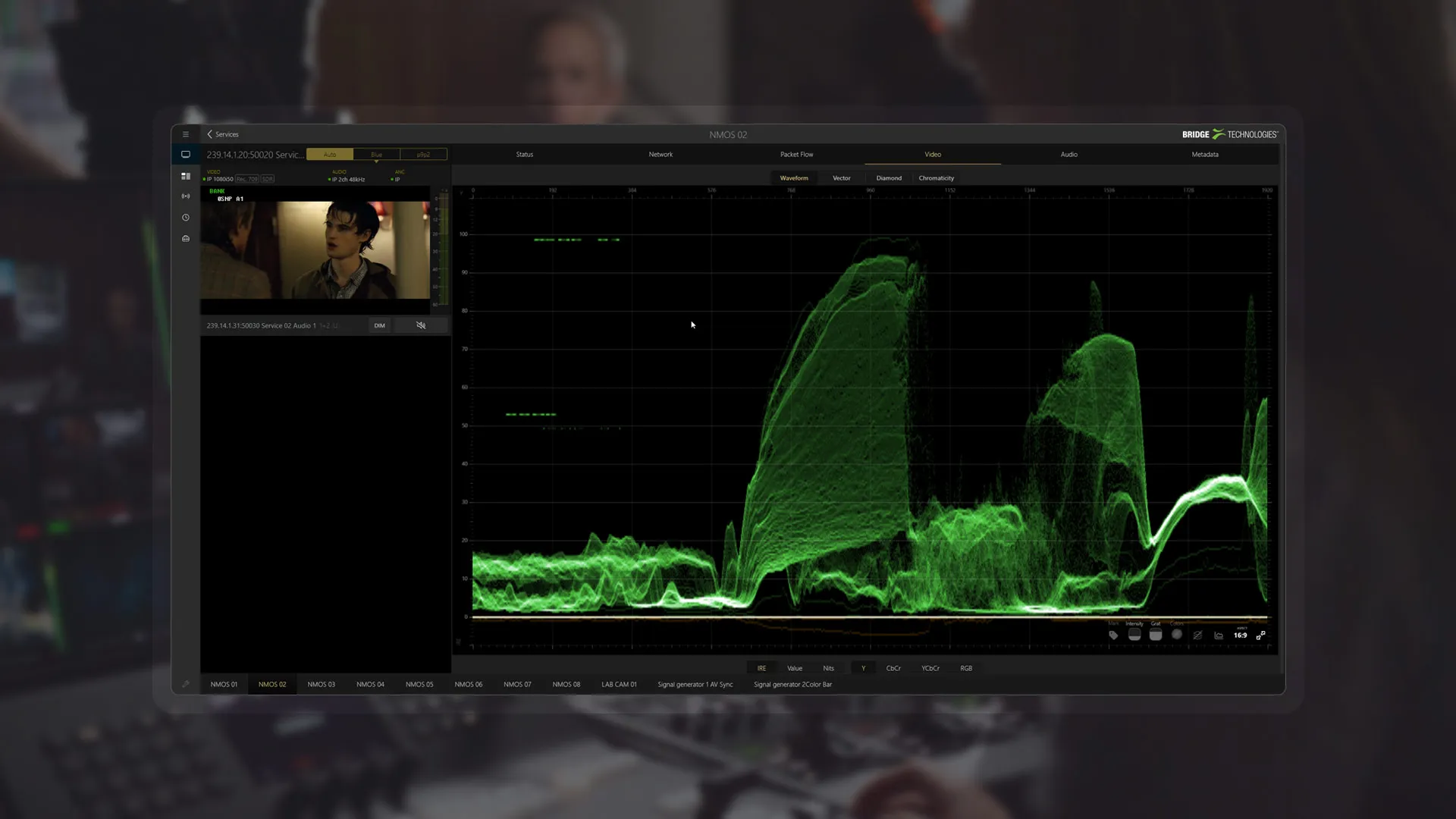
Task: Switch to NMOS 03 service
Action: 321,685
